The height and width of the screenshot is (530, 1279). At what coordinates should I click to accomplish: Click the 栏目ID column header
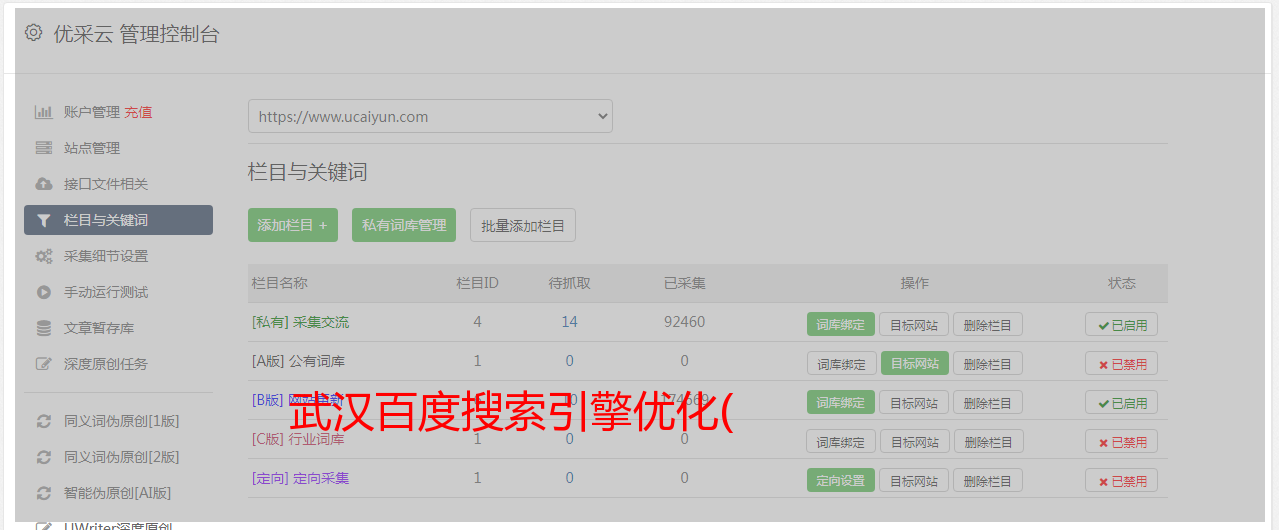477,283
